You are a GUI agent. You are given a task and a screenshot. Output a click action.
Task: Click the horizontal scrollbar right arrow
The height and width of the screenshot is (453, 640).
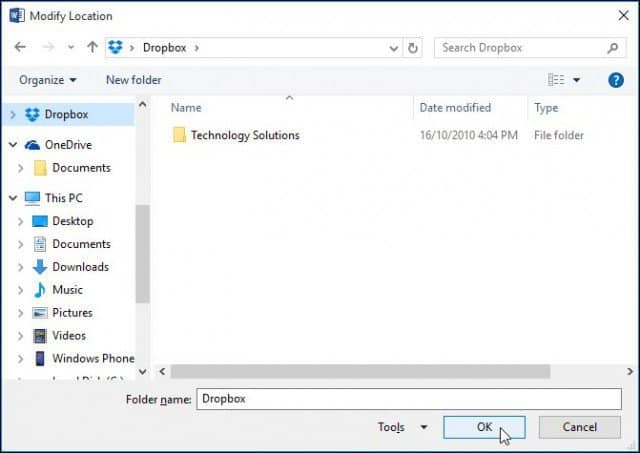[x=630, y=371]
